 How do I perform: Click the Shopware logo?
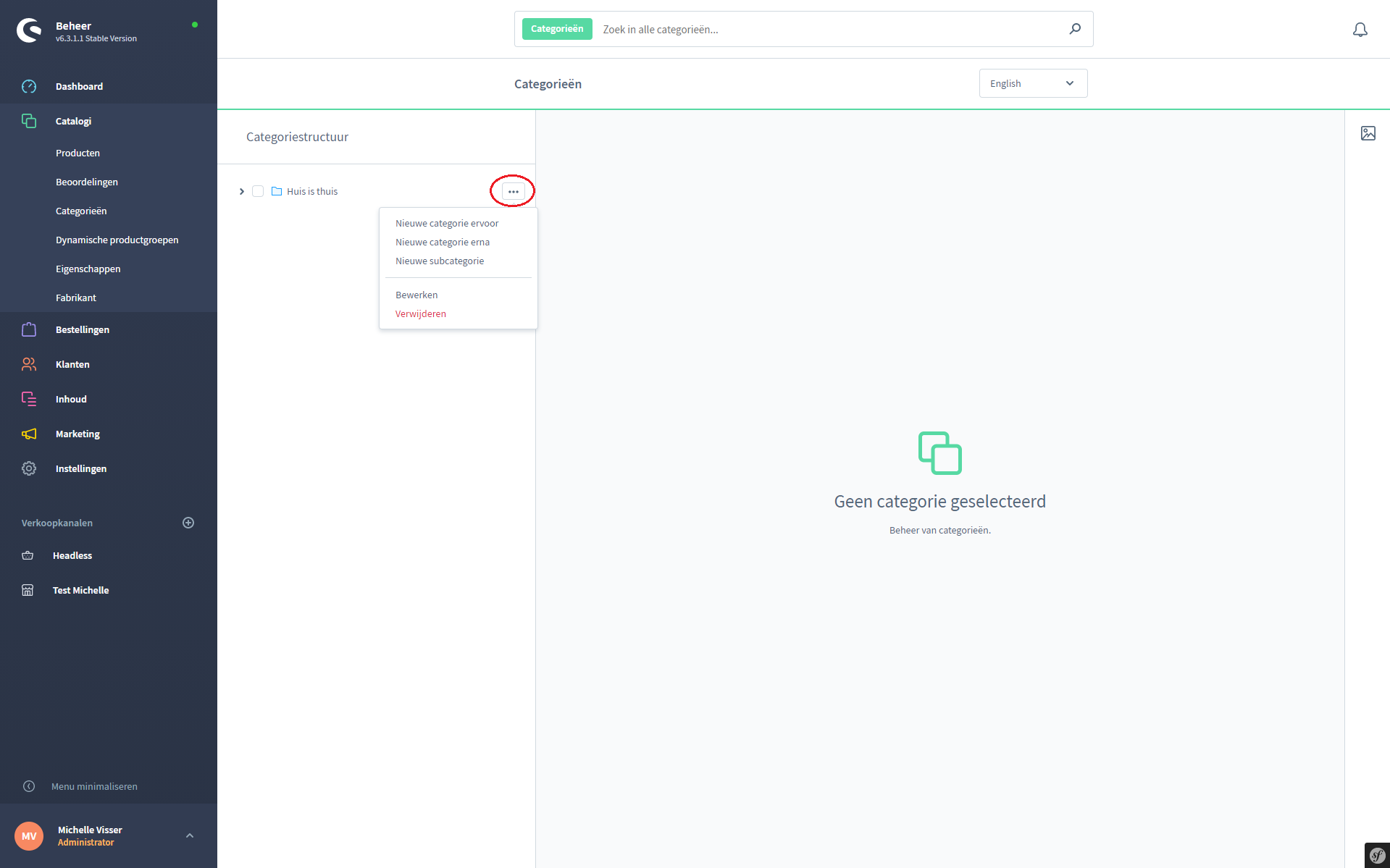point(29,30)
